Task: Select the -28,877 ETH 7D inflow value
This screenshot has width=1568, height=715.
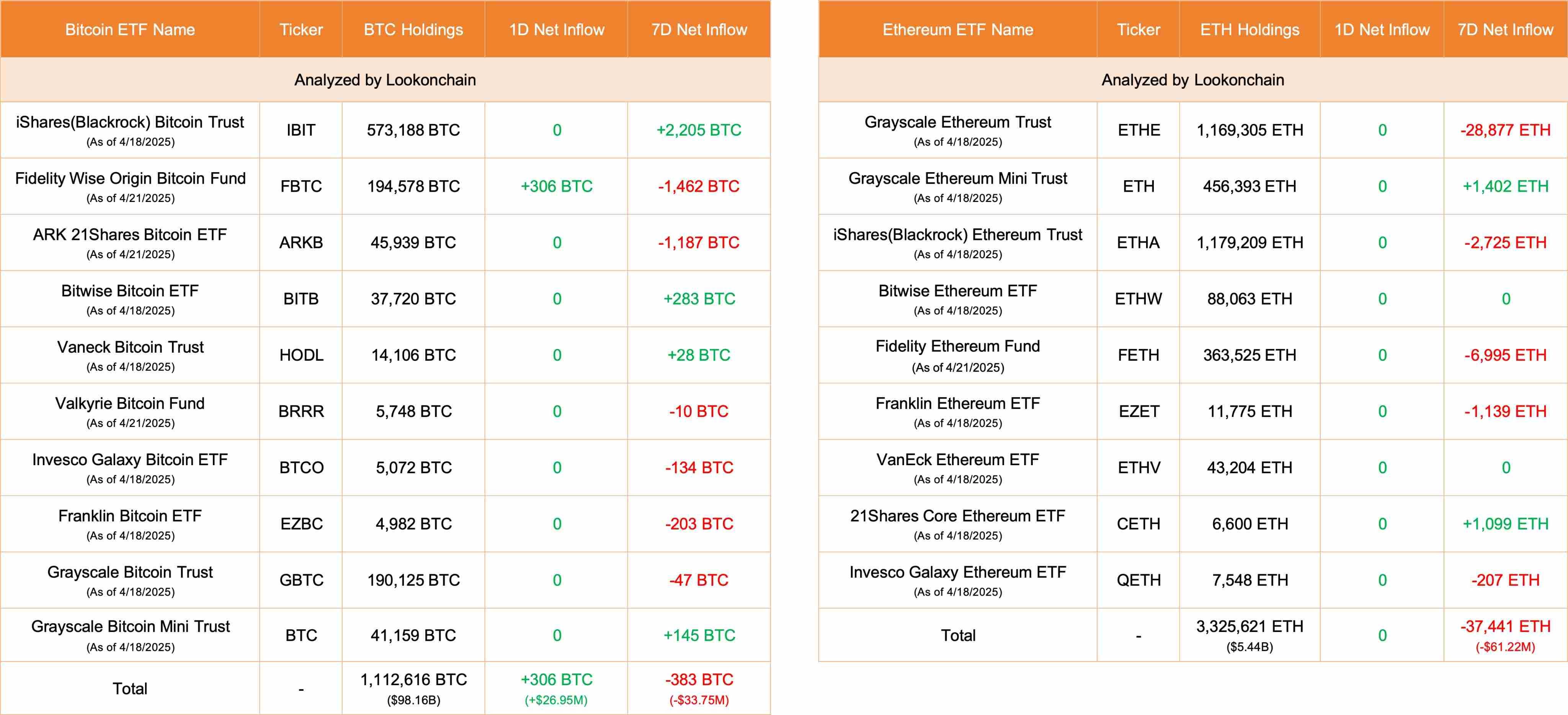Action: 1505,130
